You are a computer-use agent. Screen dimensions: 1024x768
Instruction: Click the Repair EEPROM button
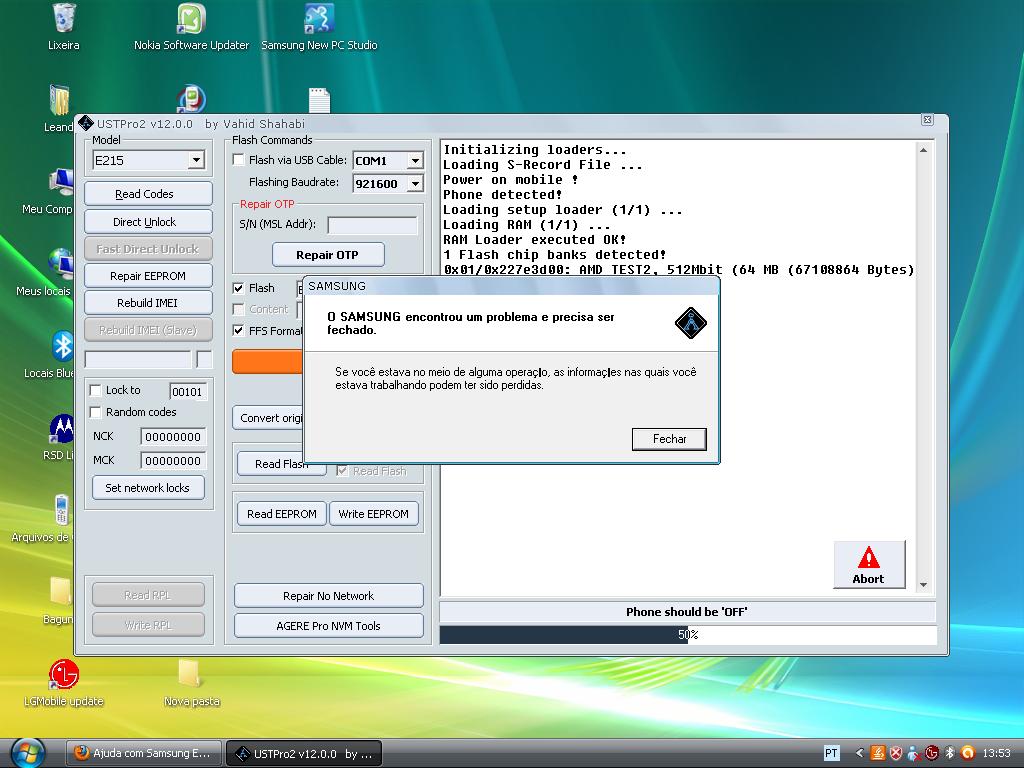(x=148, y=276)
